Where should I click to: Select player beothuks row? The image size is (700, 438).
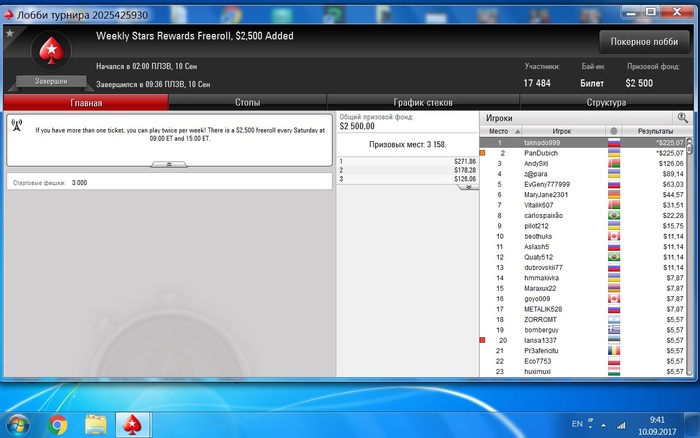583,237
